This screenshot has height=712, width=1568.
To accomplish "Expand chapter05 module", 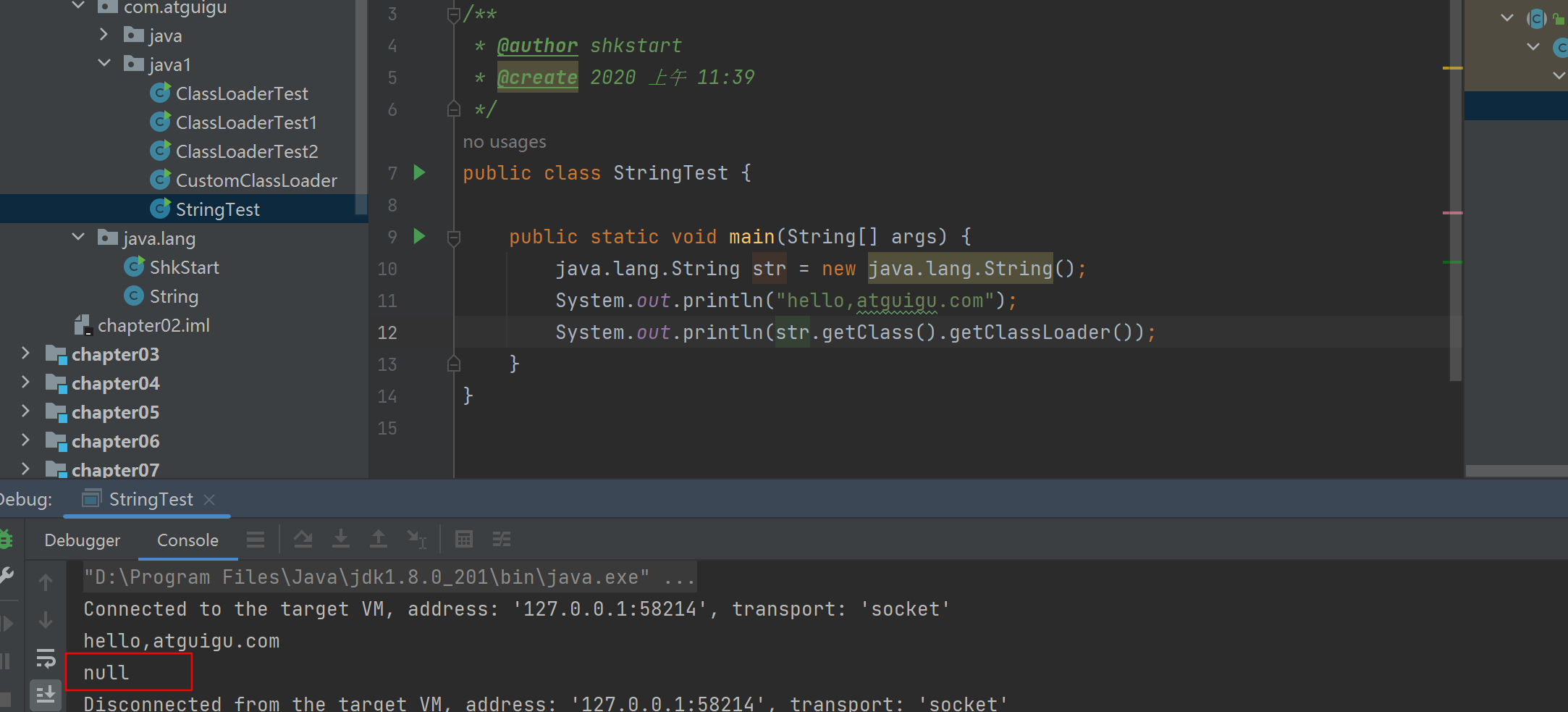I will click(x=25, y=411).
